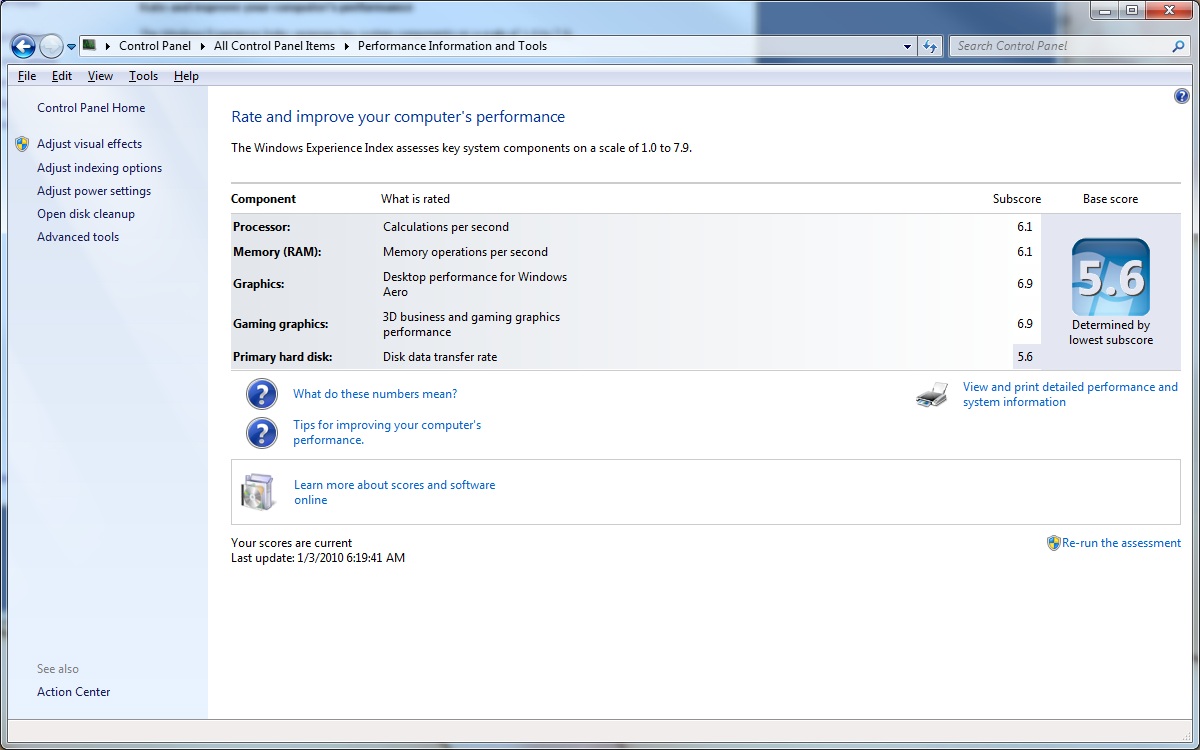Screen dimensions: 1200x750
Task: Select the Primary hard disk row label
Action: pyautogui.click(x=283, y=357)
